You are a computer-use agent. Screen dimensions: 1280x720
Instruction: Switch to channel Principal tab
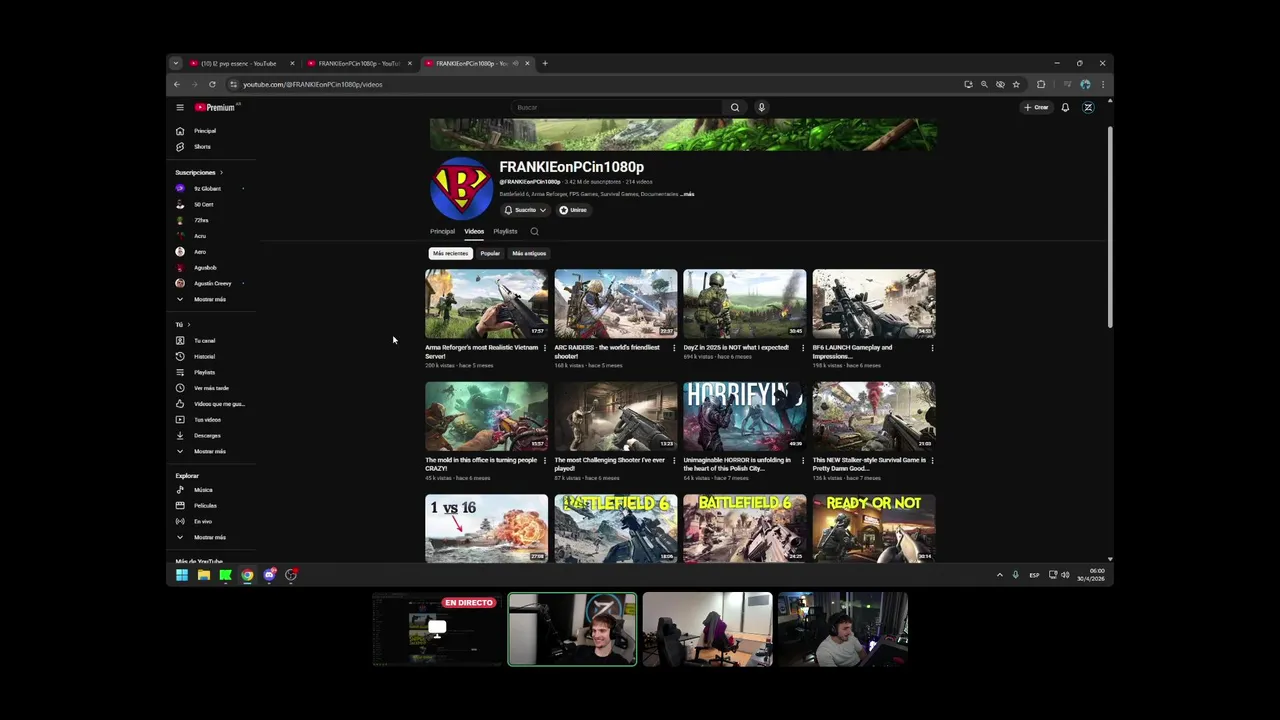442,231
